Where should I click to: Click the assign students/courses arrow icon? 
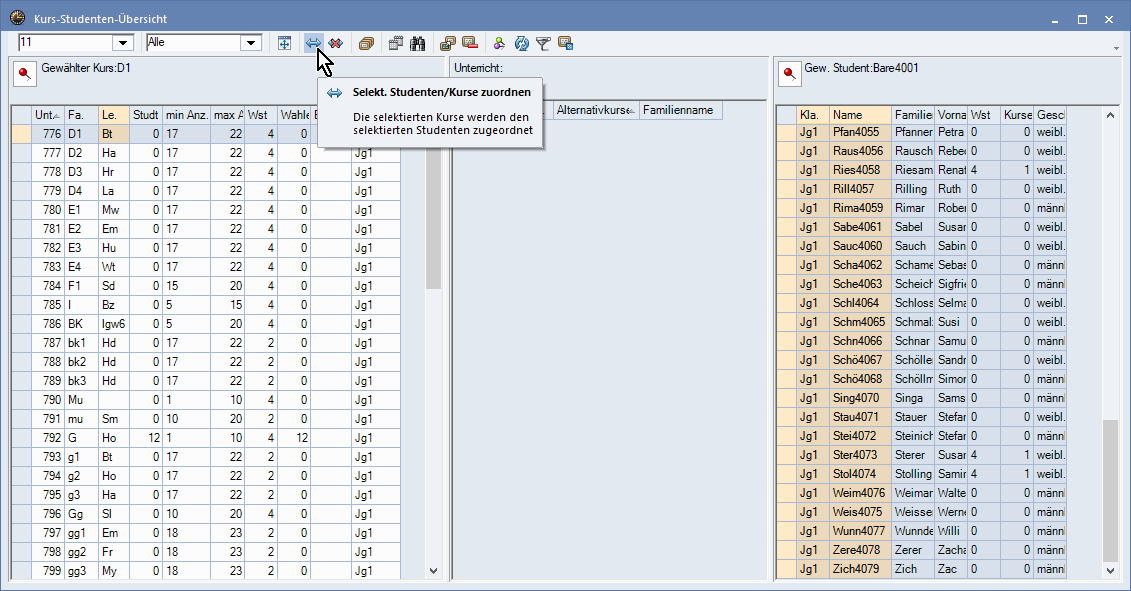coord(313,43)
